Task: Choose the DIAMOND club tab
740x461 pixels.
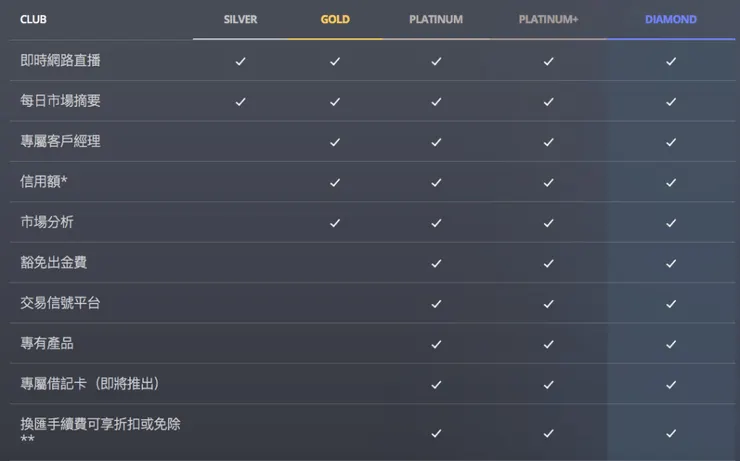Action: pyautogui.click(x=671, y=19)
